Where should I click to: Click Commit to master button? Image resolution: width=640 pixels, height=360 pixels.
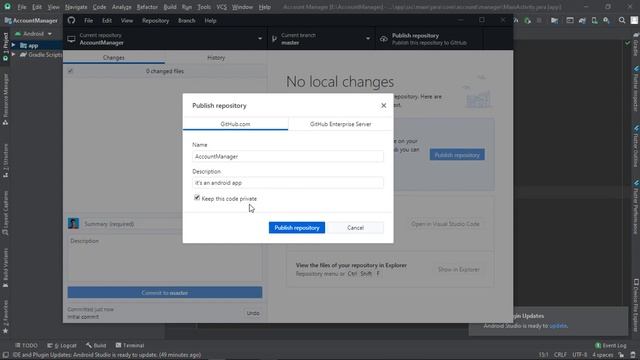(165, 292)
